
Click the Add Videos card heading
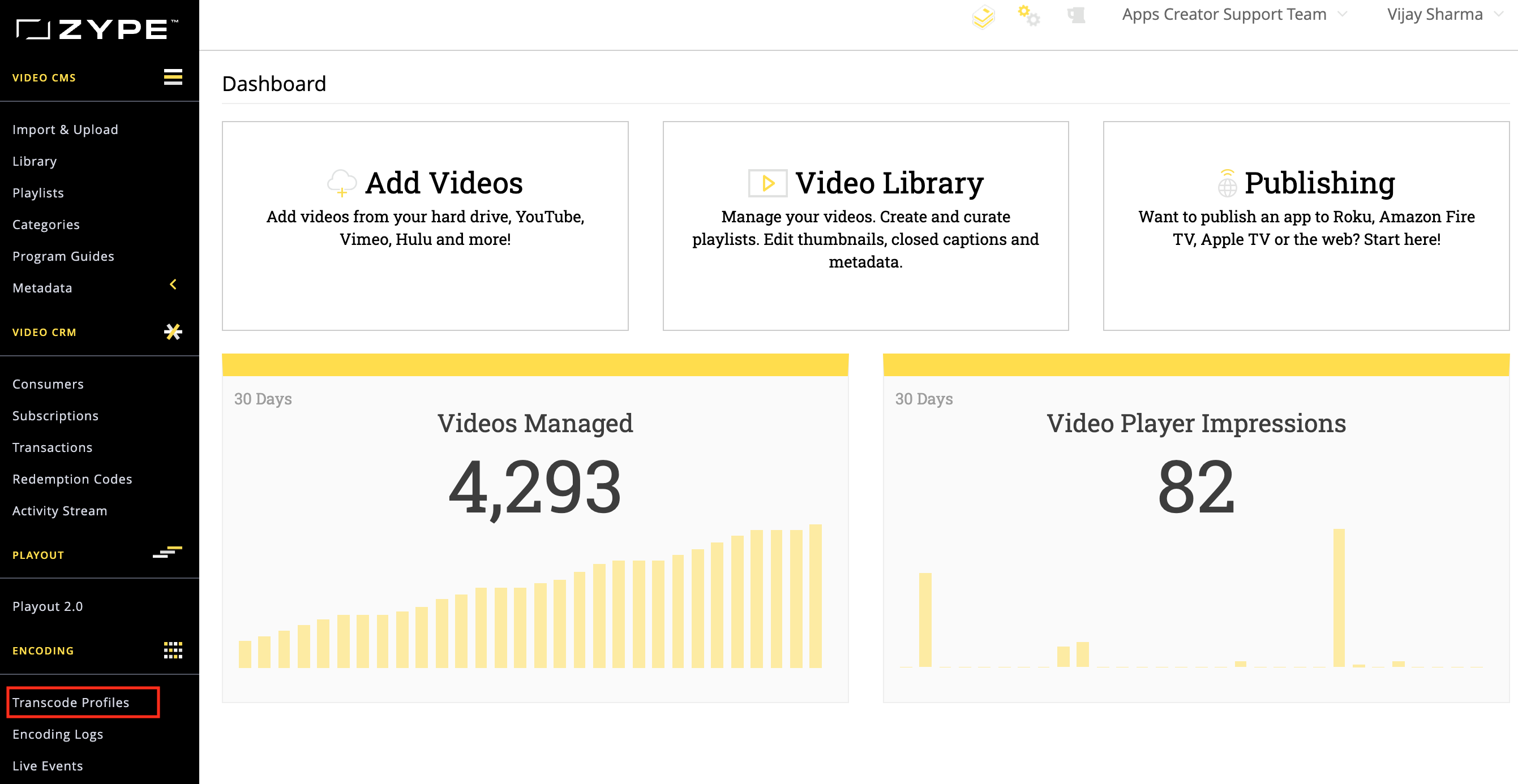click(444, 183)
